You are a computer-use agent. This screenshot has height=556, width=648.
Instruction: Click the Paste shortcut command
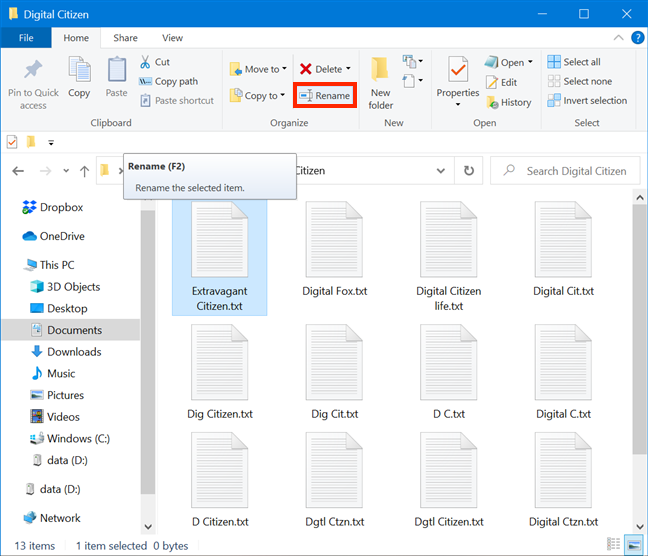click(x=177, y=100)
